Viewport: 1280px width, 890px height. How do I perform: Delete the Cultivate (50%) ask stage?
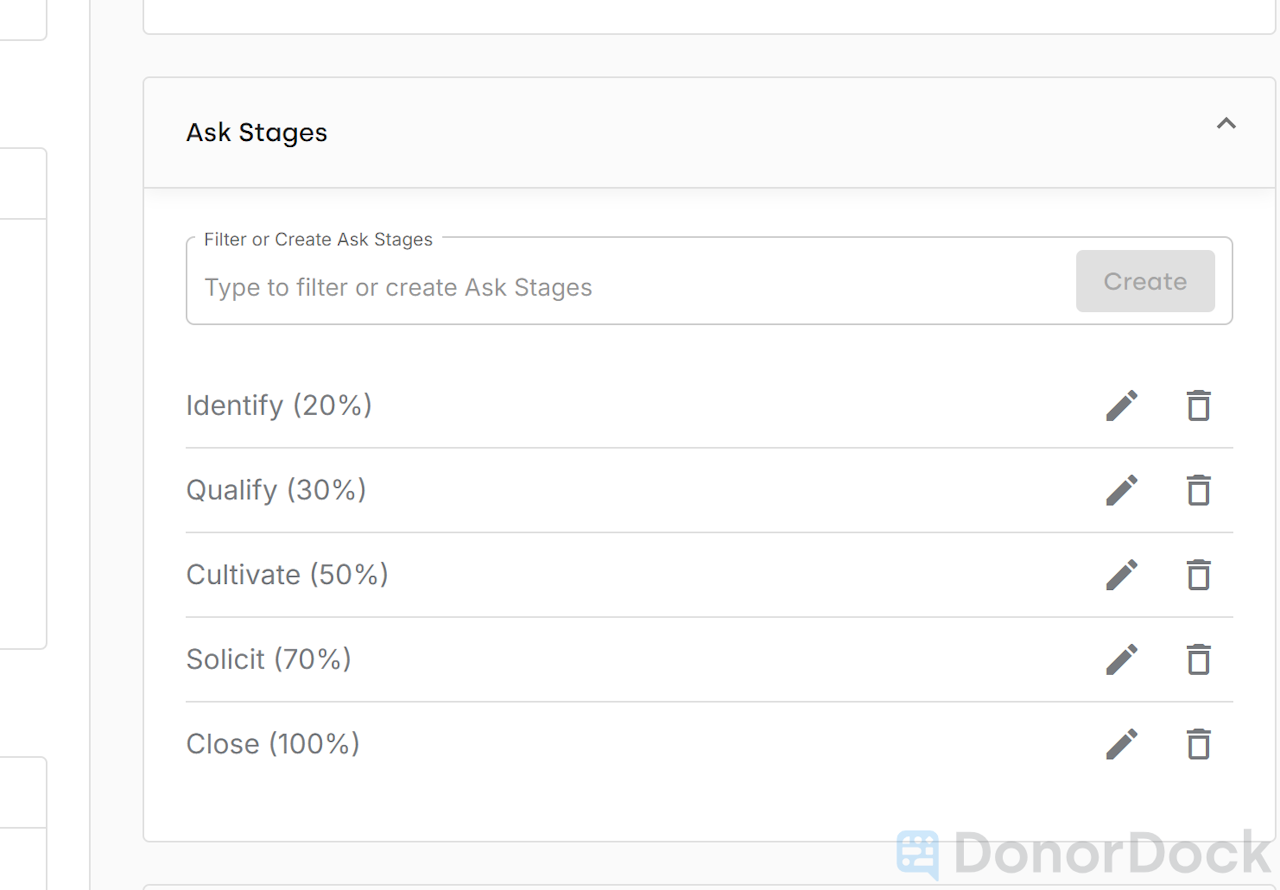(1198, 574)
